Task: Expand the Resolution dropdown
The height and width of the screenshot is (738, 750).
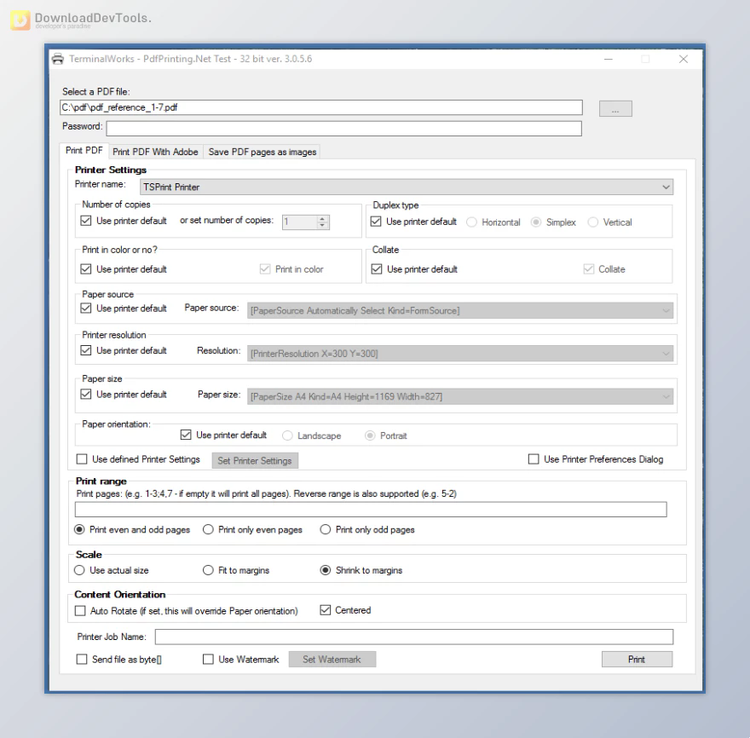Action: [460, 354]
